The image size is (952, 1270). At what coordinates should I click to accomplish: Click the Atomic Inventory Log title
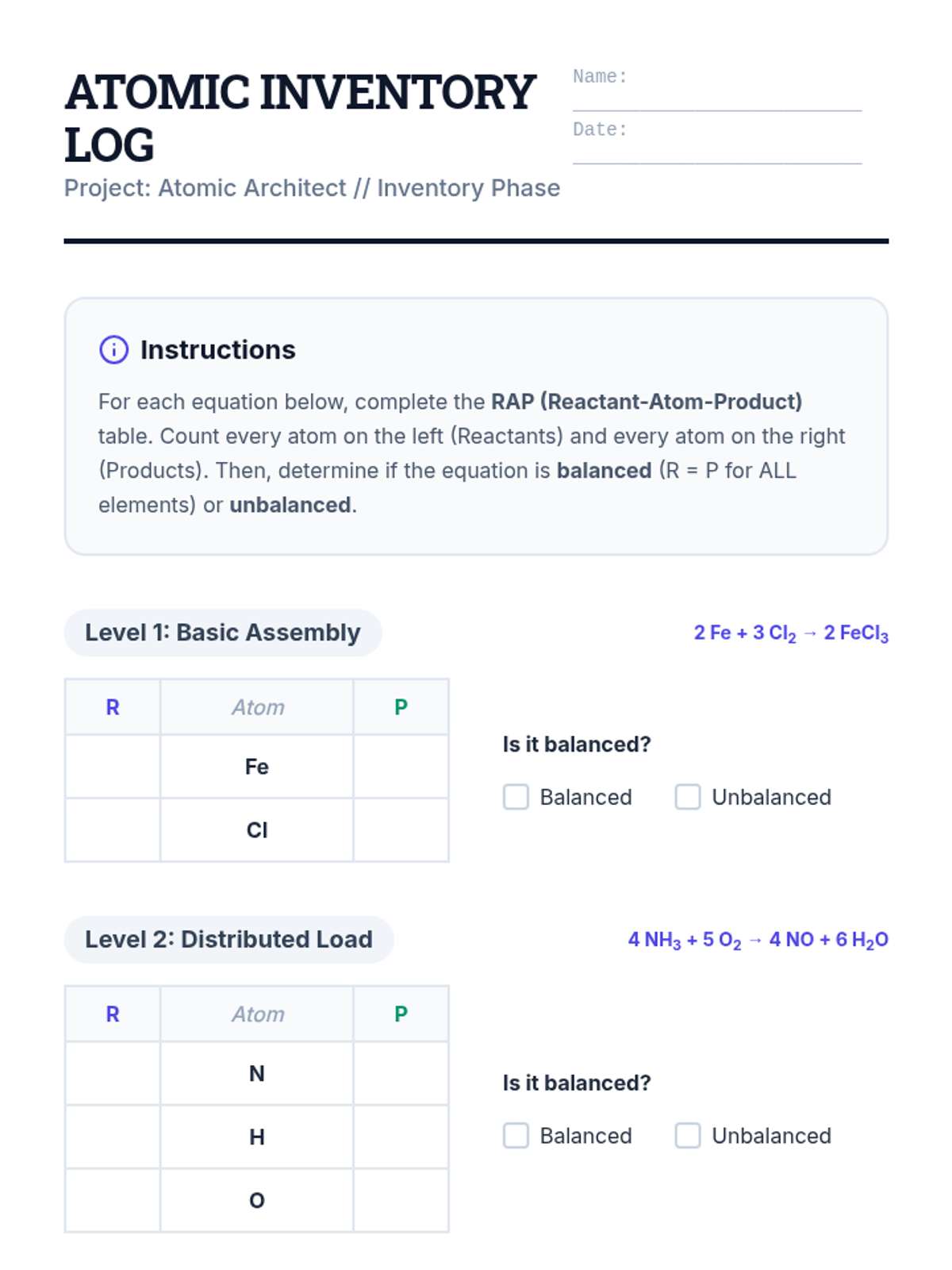[300, 117]
